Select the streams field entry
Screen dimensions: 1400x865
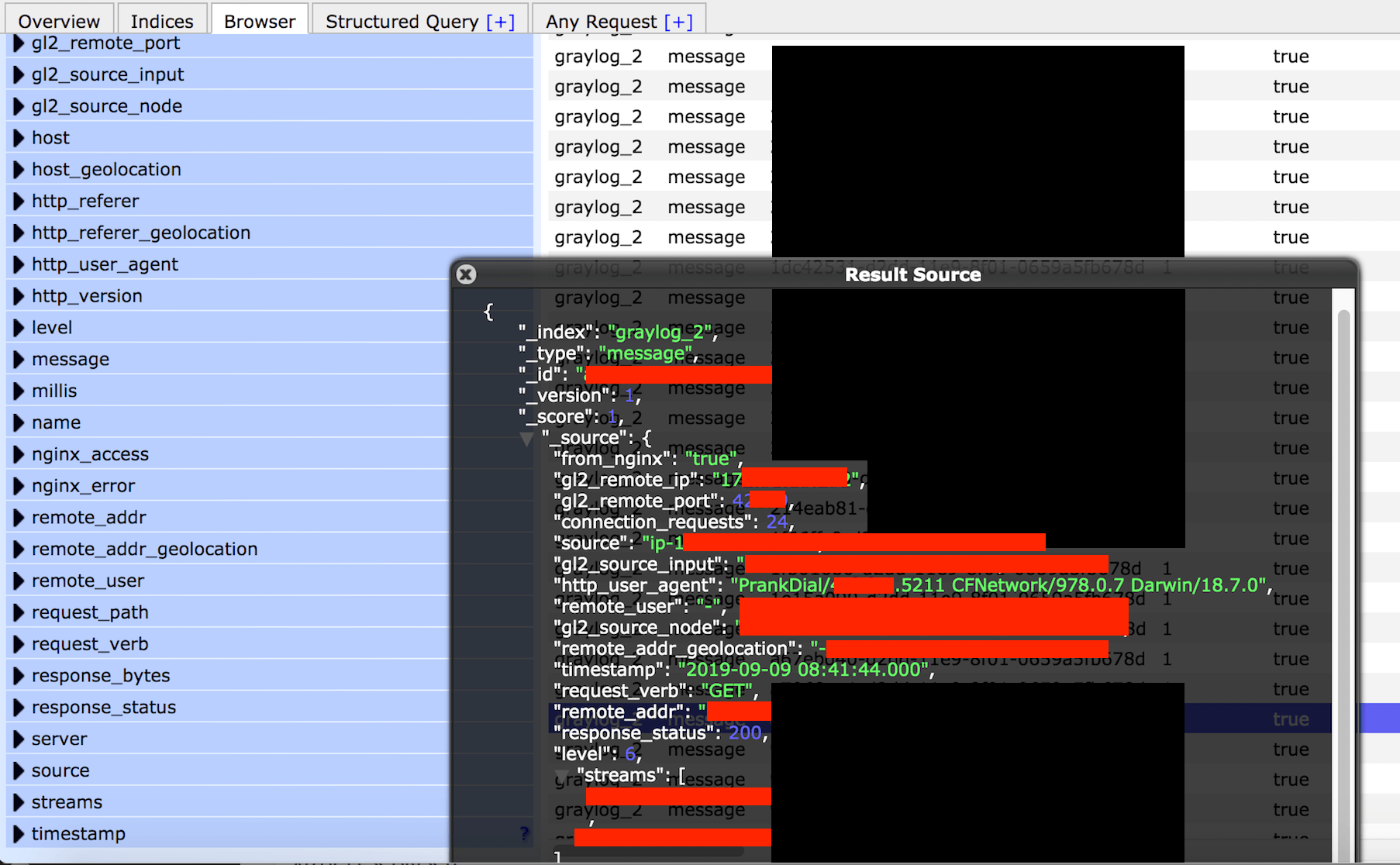point(67,803)
